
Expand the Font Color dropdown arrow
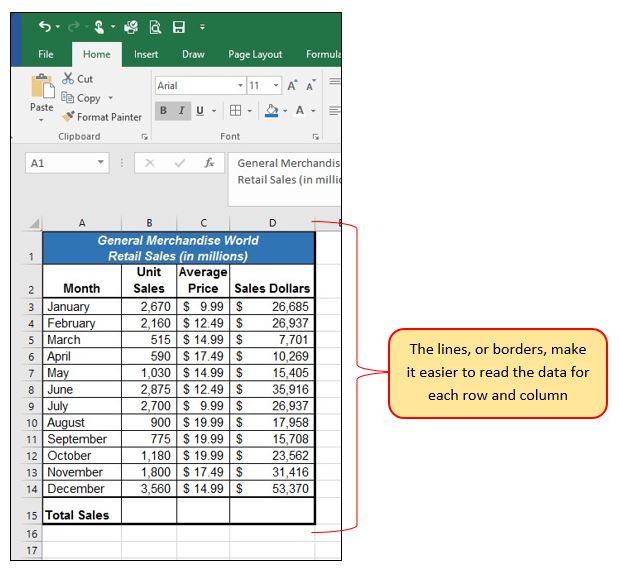pyautogui.click(x=313, y=111)
